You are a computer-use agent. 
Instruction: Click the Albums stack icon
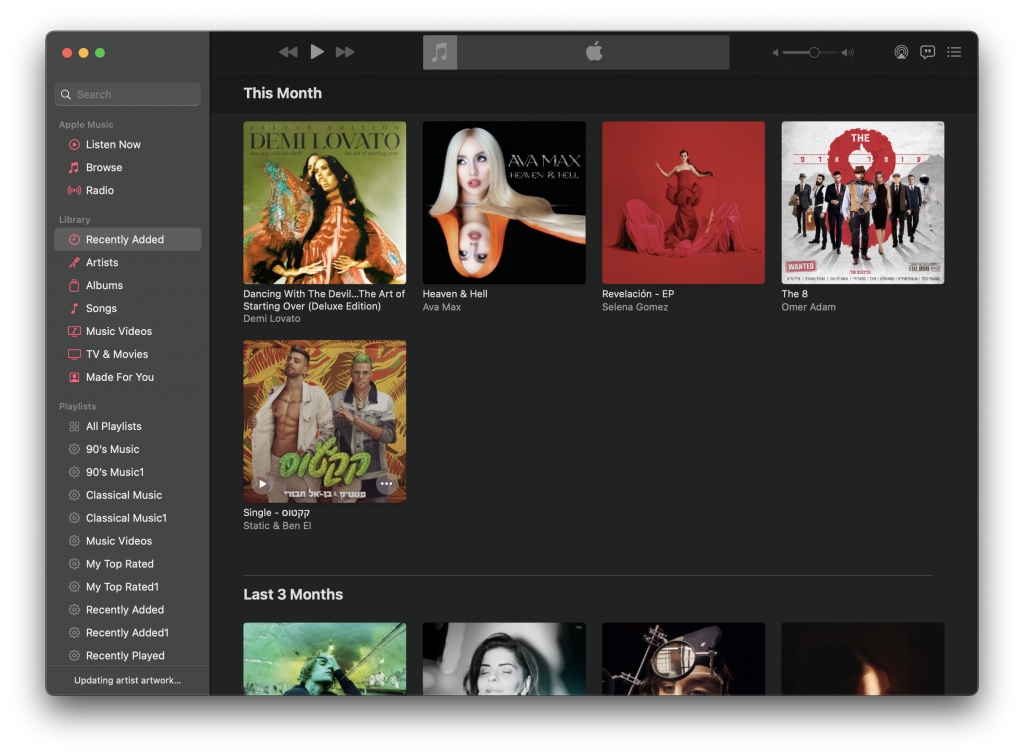tap(74, 285)
